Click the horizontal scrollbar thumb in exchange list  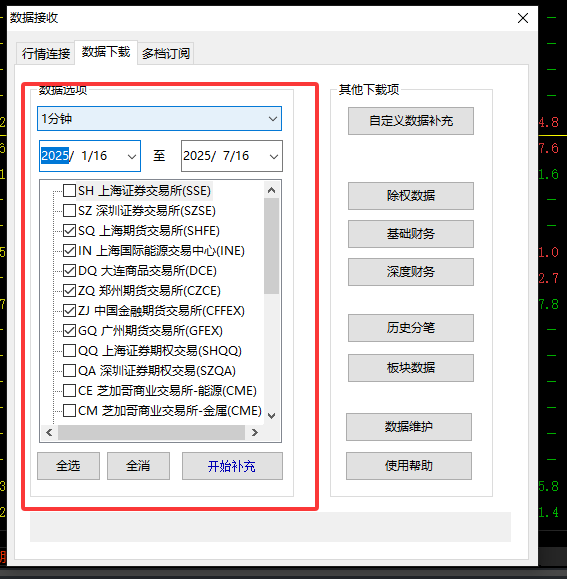pyautogui.click(x=152, y=432)
